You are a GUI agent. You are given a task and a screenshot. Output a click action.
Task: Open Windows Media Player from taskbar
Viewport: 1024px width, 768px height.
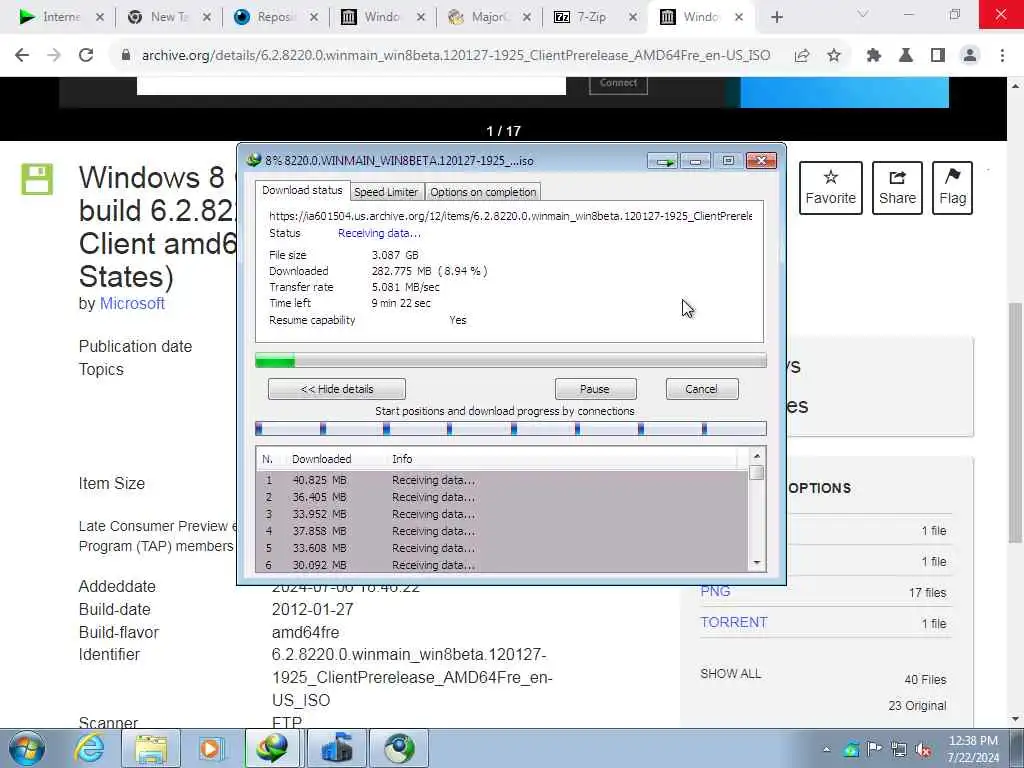point(212,748)
